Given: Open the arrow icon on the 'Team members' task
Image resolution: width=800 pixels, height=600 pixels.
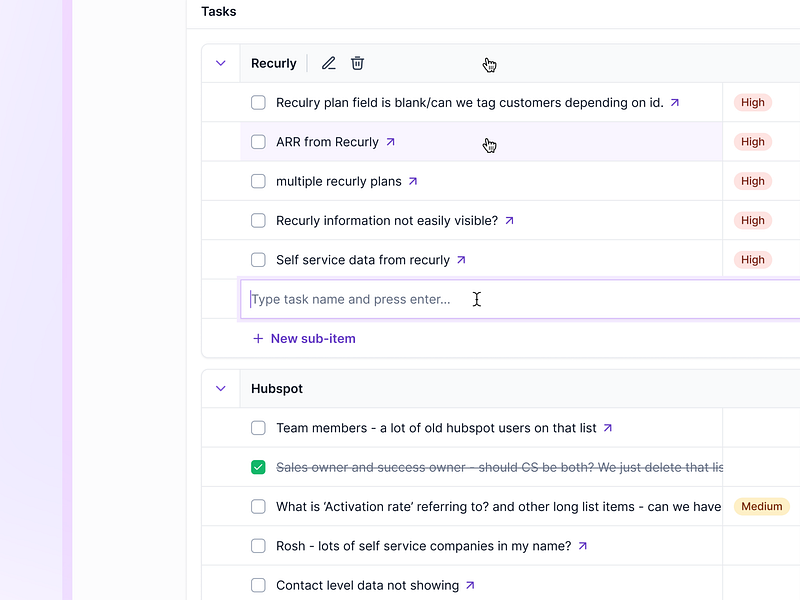Looking at the screenshot, I should click(x=609, y=427).
